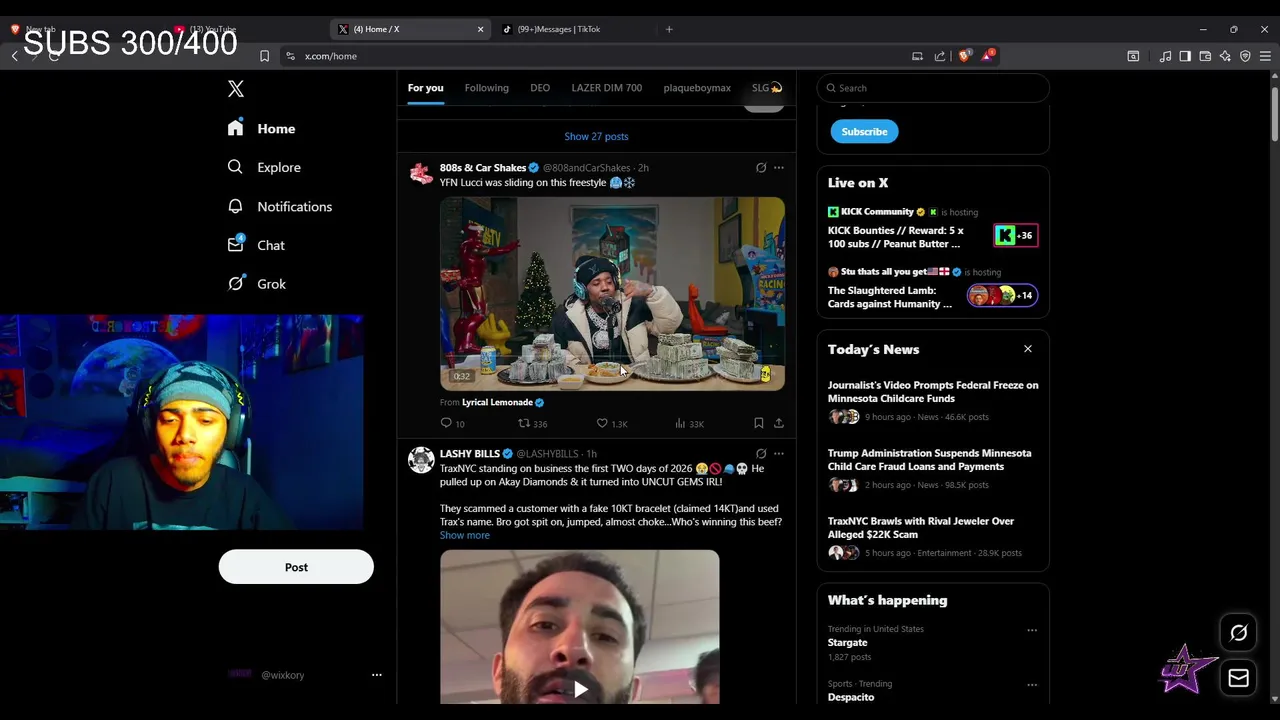Open Brave Wallet toolbar icon
Image resolution: width=1280 pixels, height=720 pixels.
[x=1205, y=56]
